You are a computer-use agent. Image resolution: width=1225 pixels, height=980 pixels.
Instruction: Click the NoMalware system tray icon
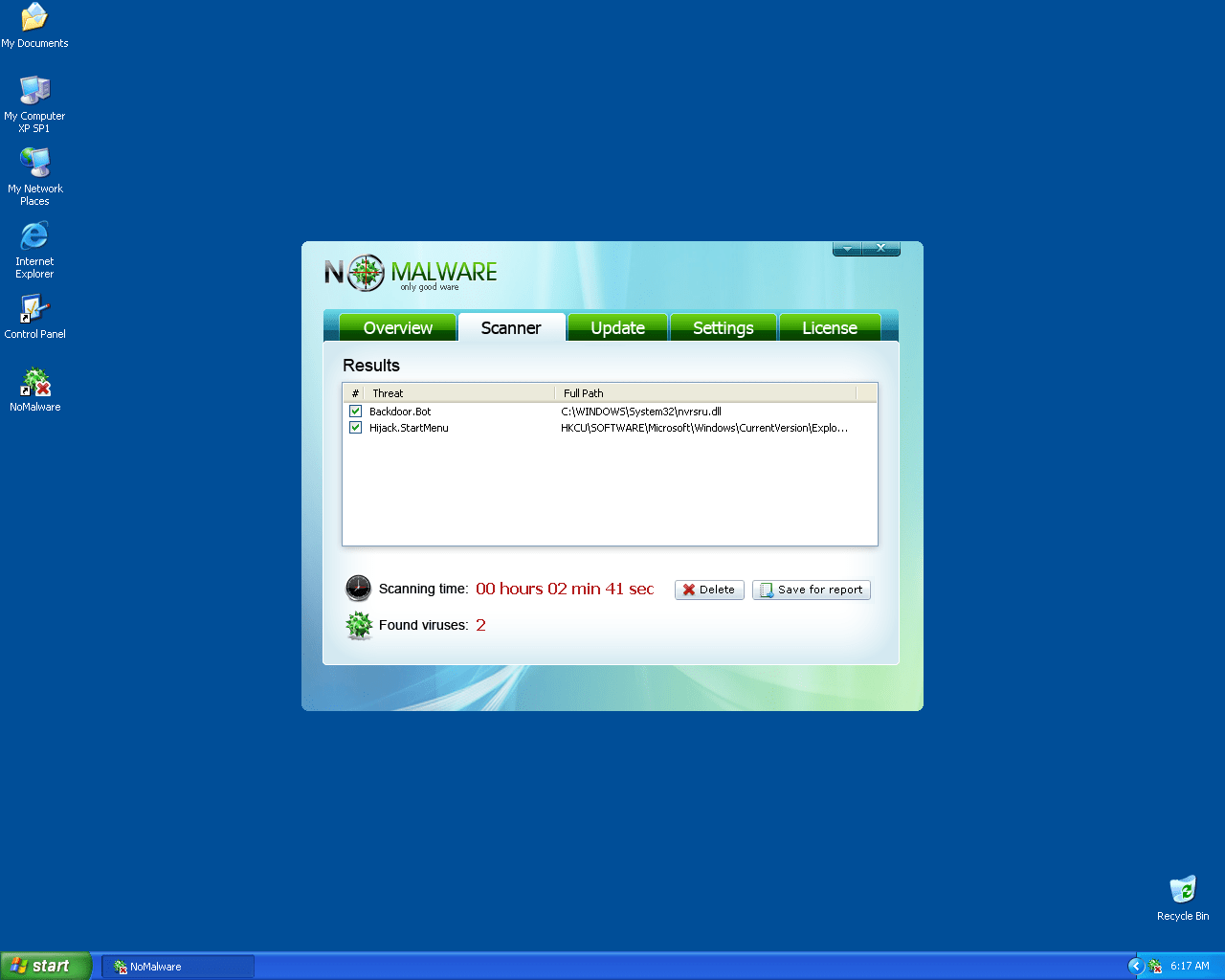[1155, 966]
